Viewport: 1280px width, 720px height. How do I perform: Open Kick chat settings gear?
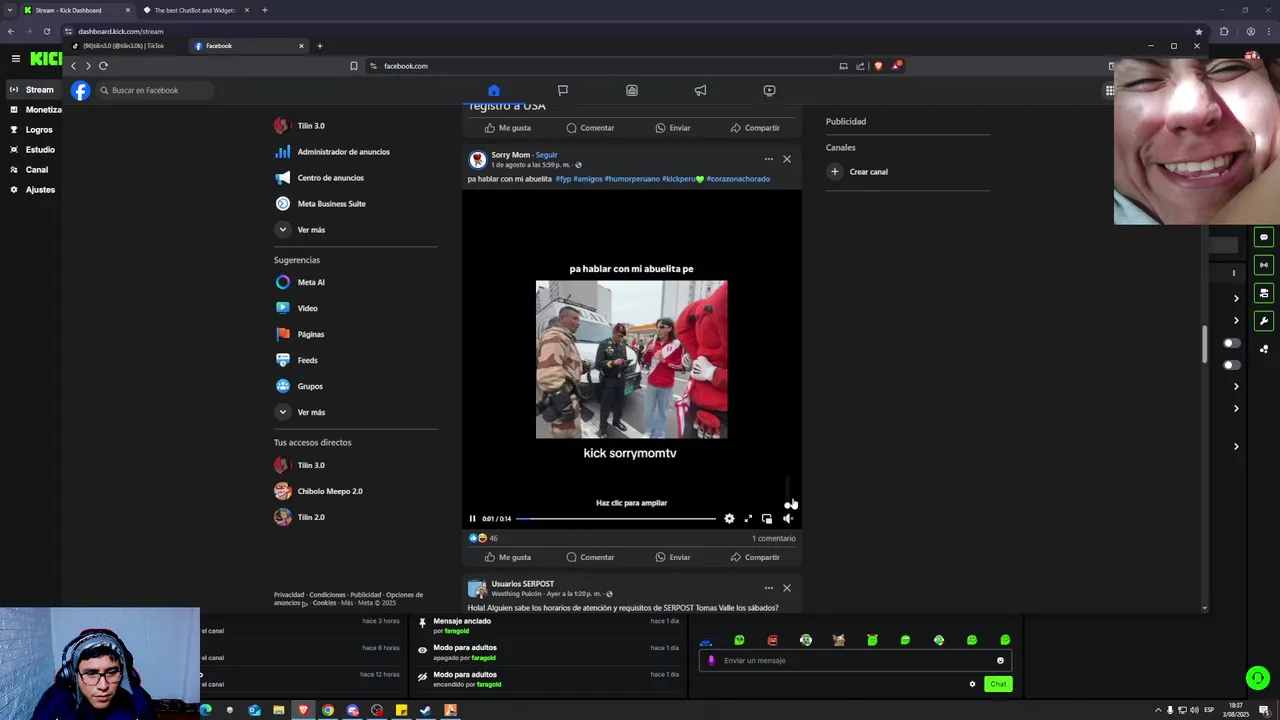pyautogui.click(x=972, y=684)
